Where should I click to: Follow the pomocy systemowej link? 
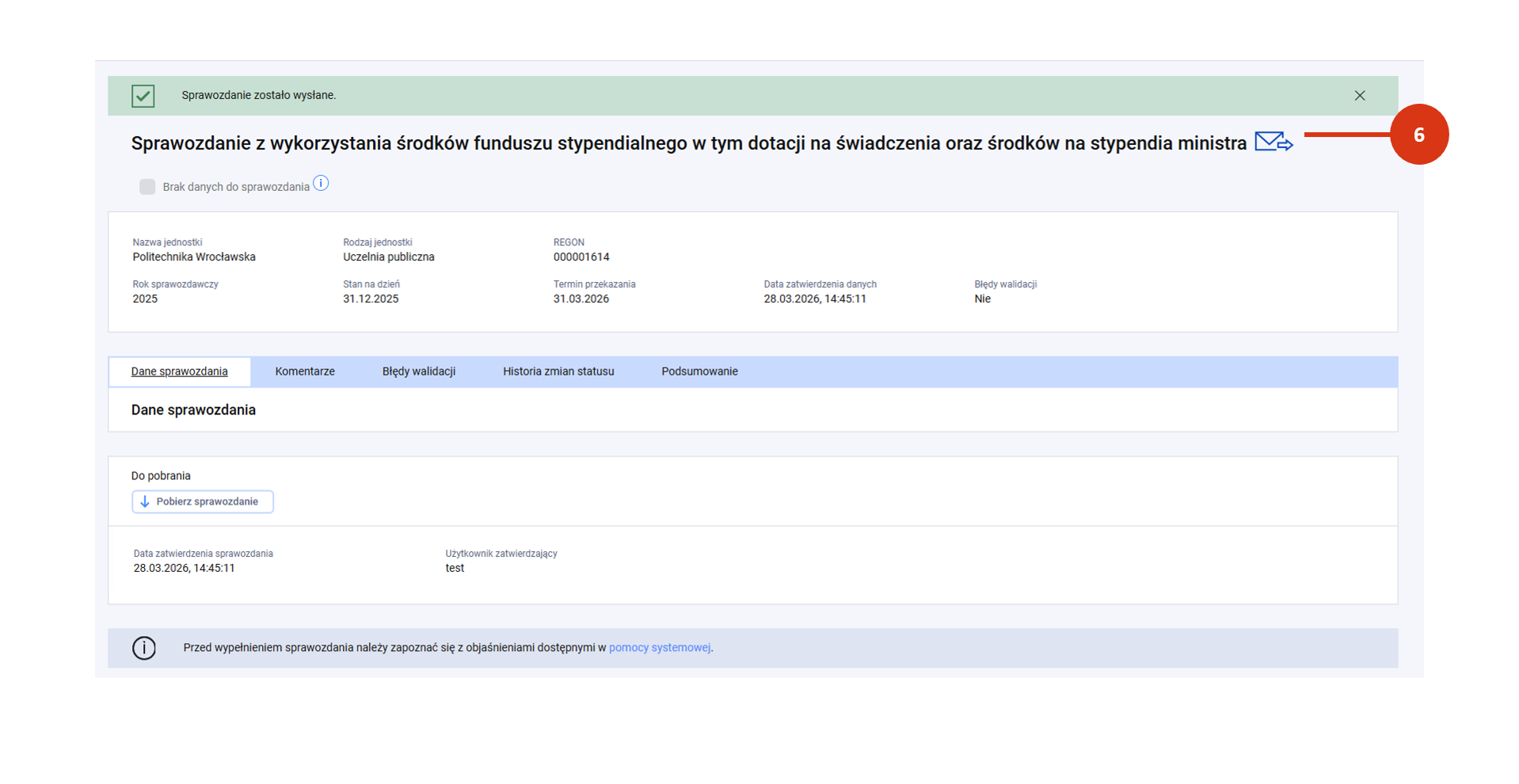point(659,648)
